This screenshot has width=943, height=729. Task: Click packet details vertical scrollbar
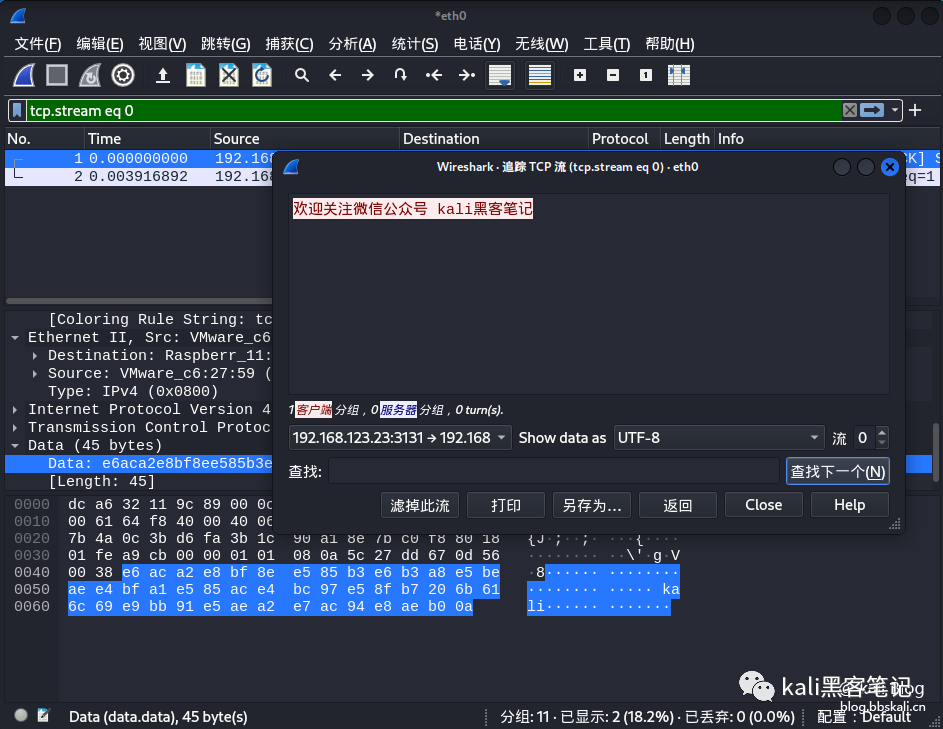pos(935,452)
